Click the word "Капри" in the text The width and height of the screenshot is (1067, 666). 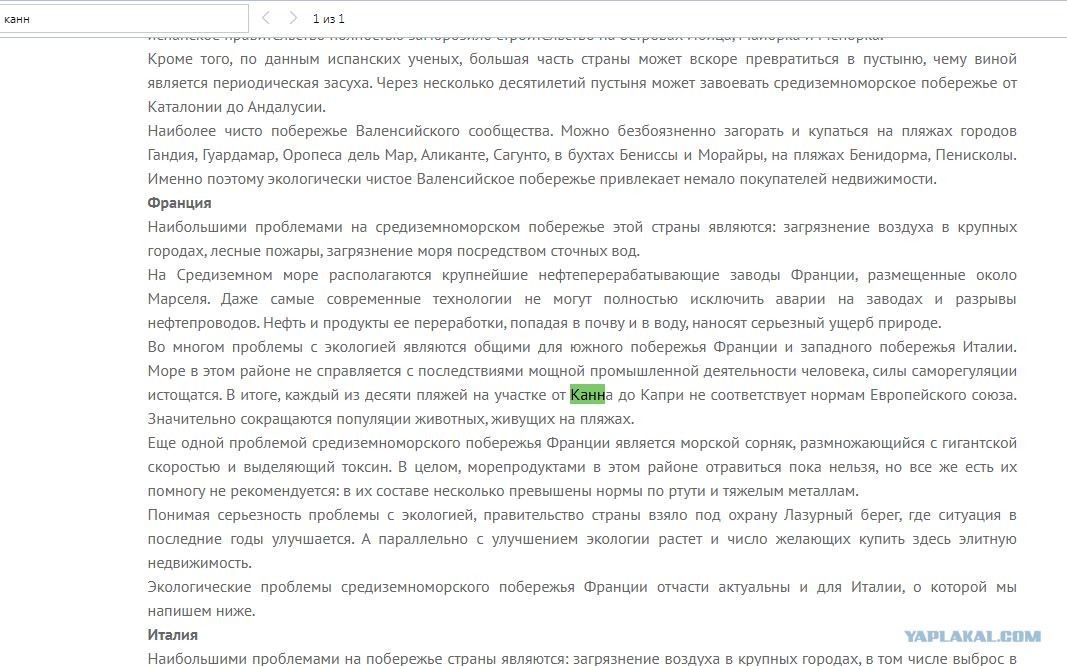[660, 395]
